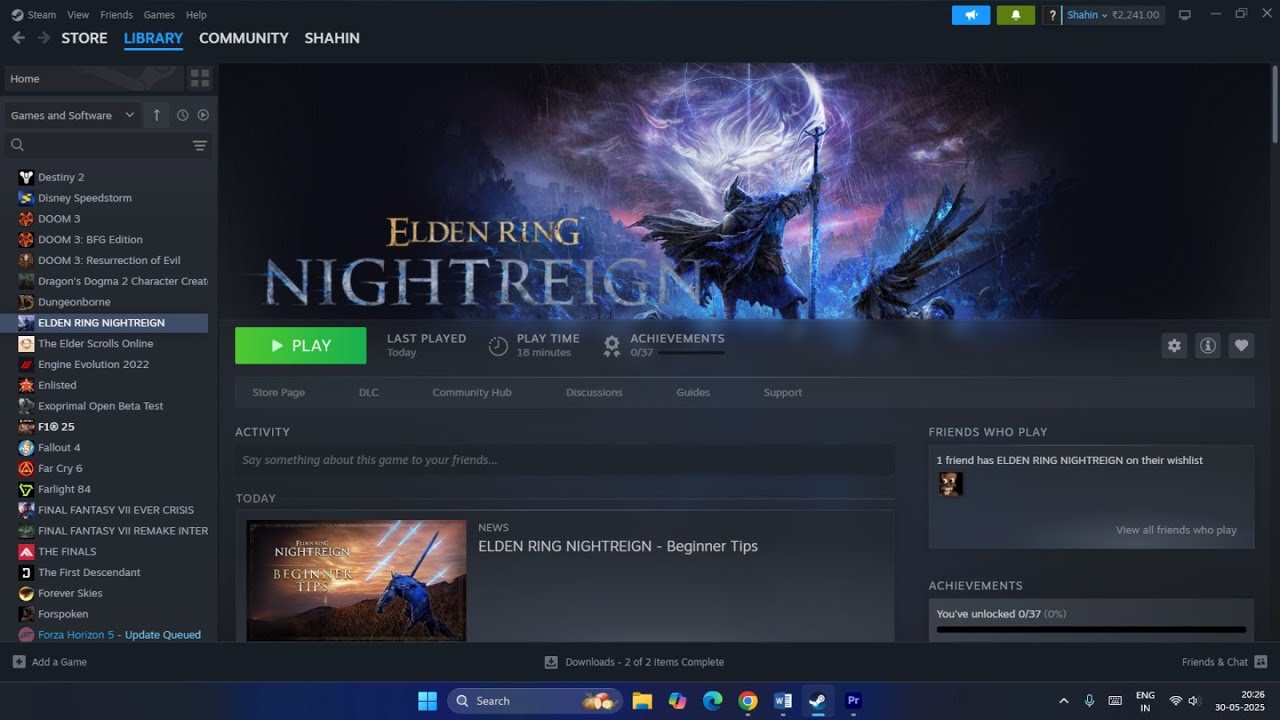Viewport: 1280px width, 720px height.
Task: Click the achievements progress bar 0/37
Action: tap(1091, 630)
